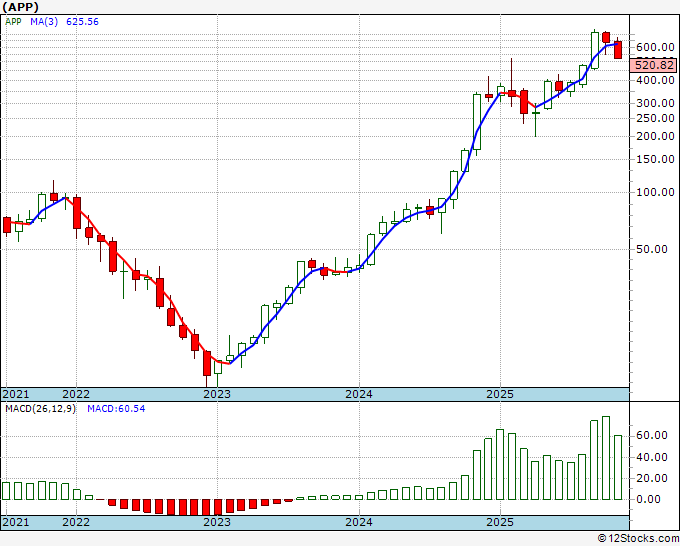Click the 40.00 MACD axis label

(652, 457)
